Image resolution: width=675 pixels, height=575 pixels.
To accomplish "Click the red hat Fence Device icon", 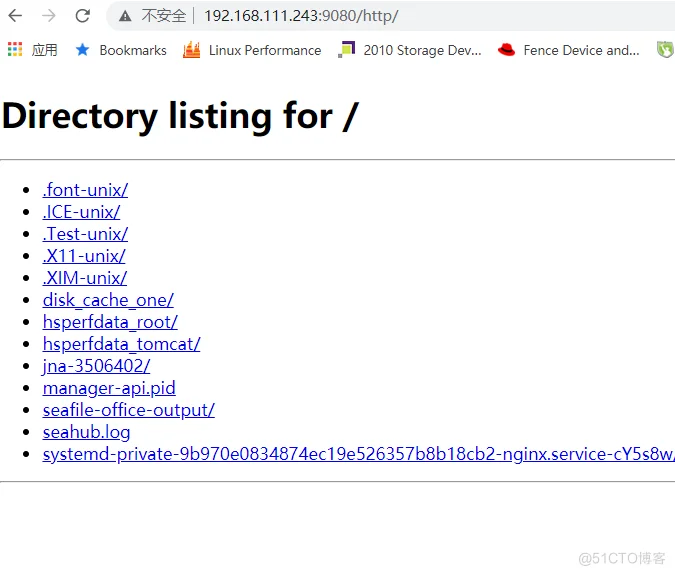I will click(x=507, y=49).
